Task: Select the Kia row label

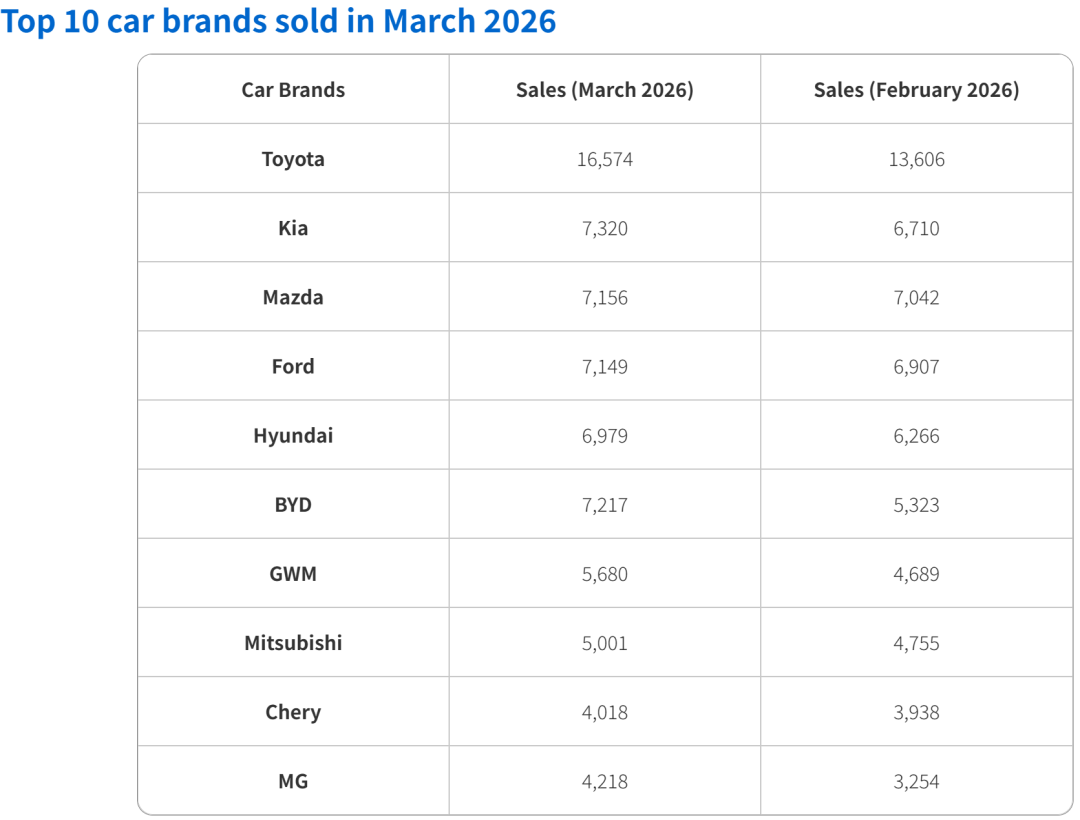Action: (x=293, y=228)
